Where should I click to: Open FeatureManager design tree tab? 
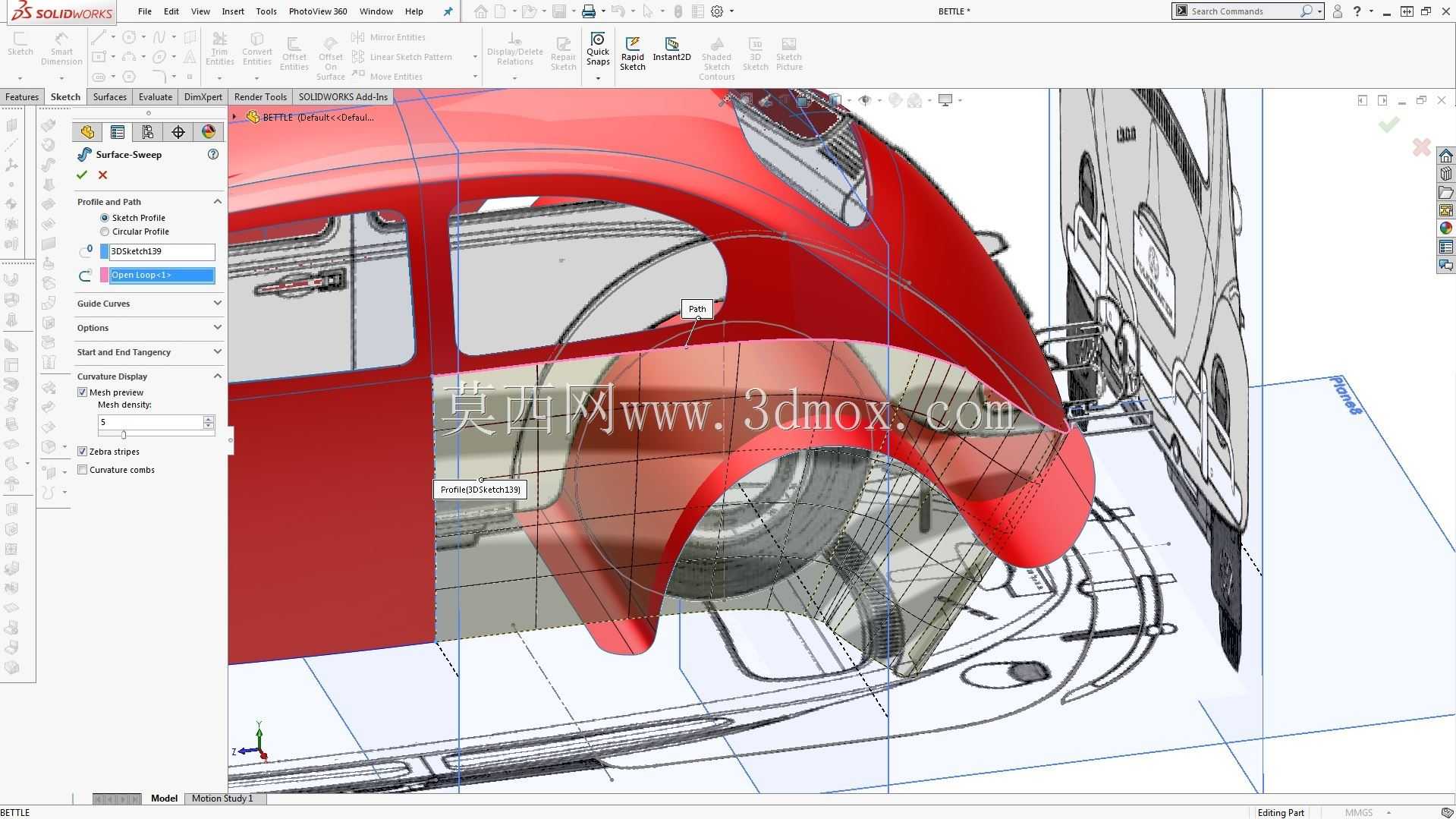coord(87,132)
